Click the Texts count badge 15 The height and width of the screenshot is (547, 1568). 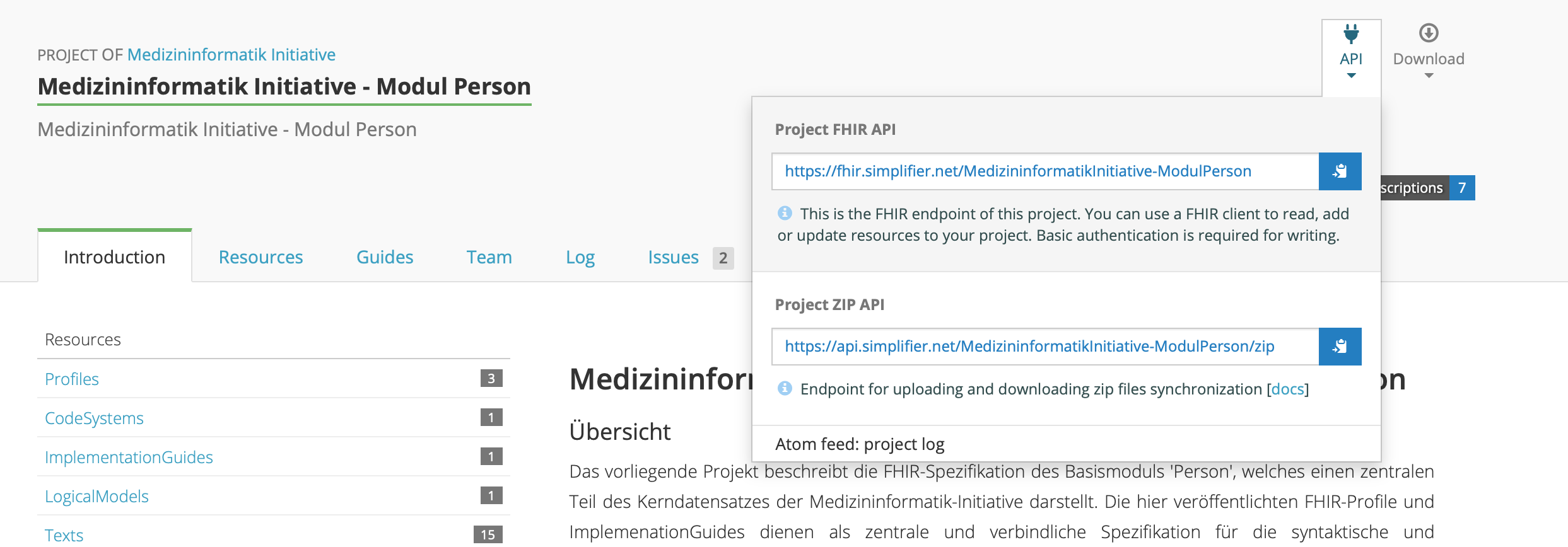[488, 534]
